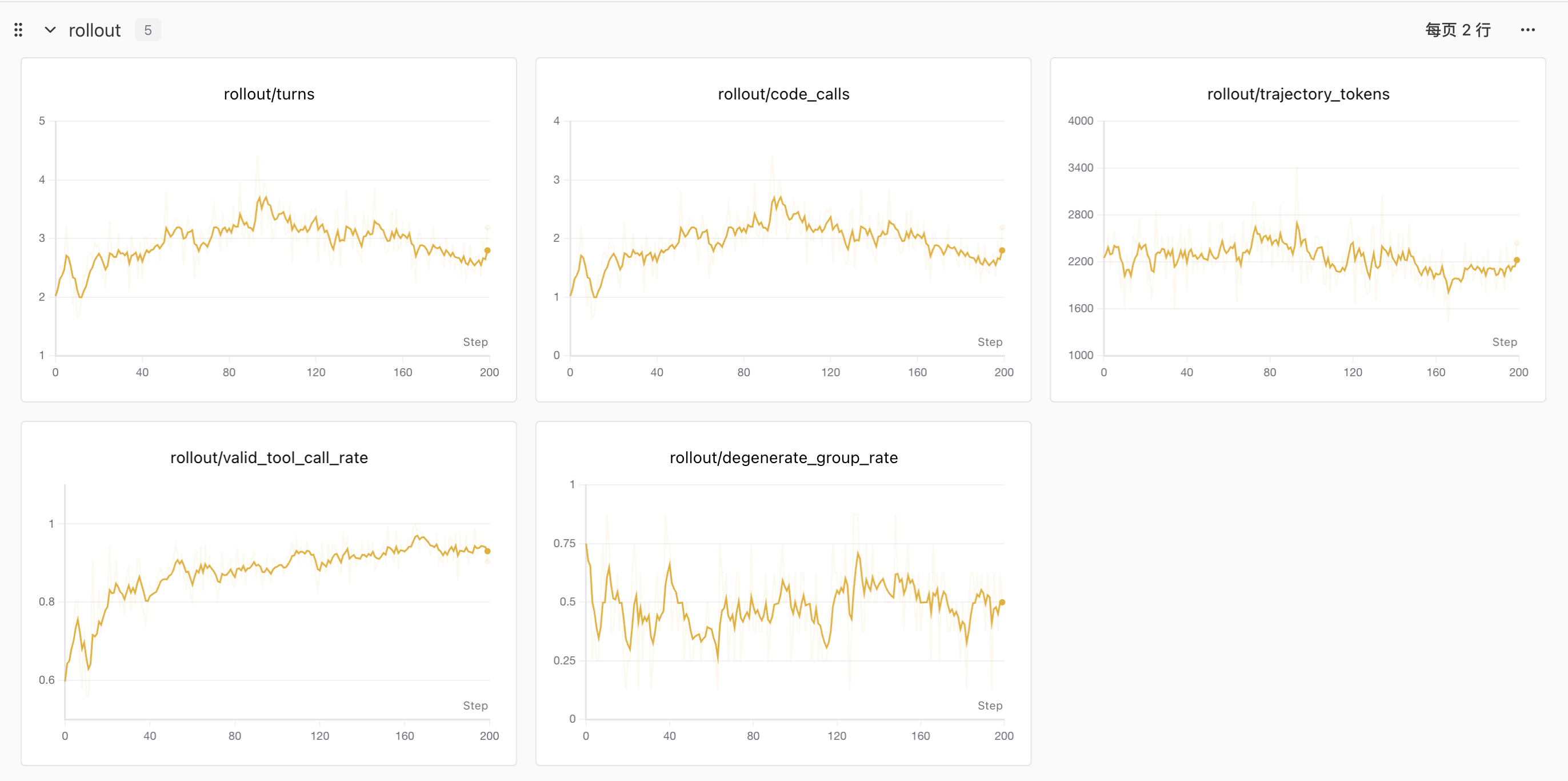
Task: Click the 5 y-axis tick in rollout/turns
Action: point(42,121)
